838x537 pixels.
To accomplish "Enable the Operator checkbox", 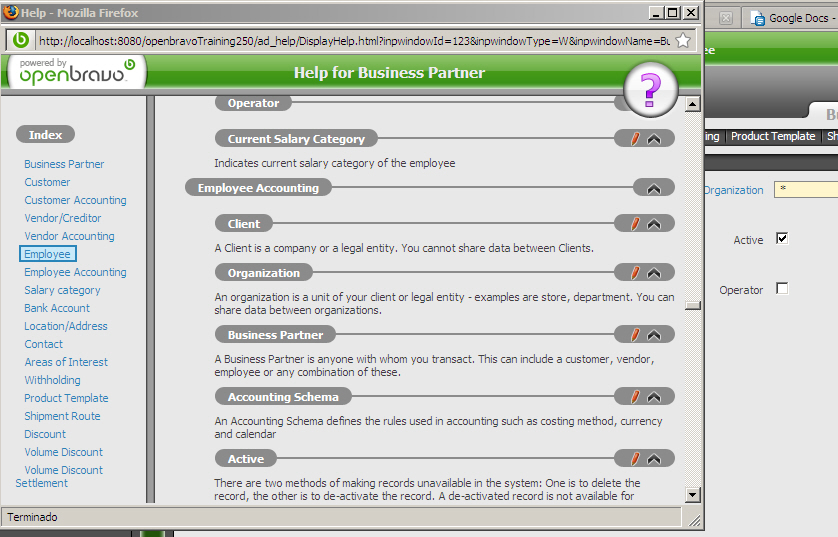I will tap(782, 289).
